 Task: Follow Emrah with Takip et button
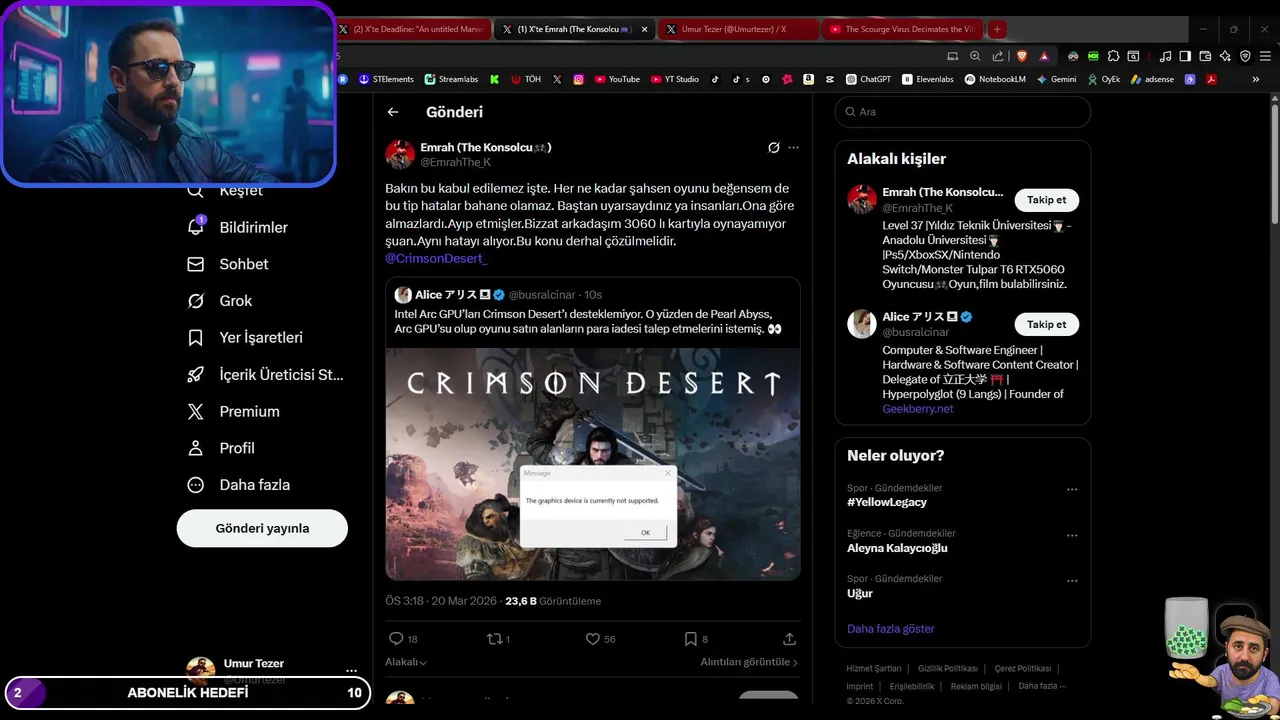(1046, 200)
